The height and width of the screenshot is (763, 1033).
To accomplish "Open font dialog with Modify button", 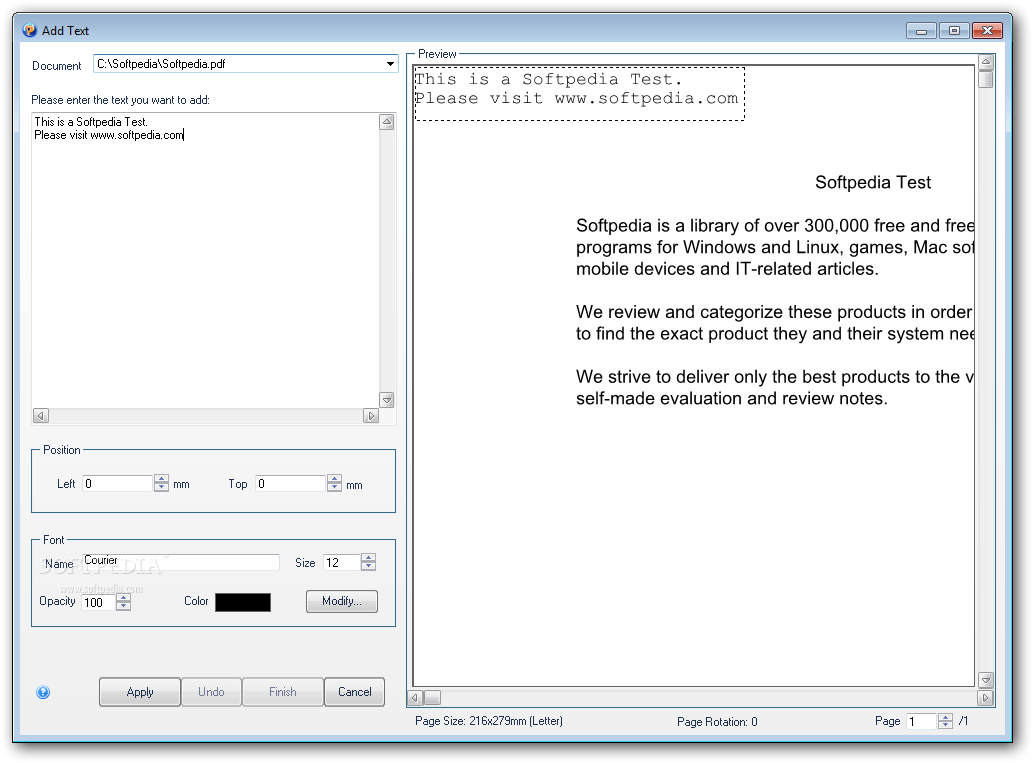I will pyautogui.click(x=341, y=601).
